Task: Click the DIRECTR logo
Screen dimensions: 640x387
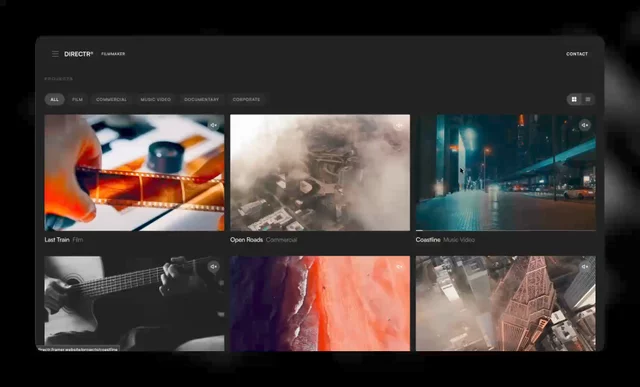Action: 78,54
